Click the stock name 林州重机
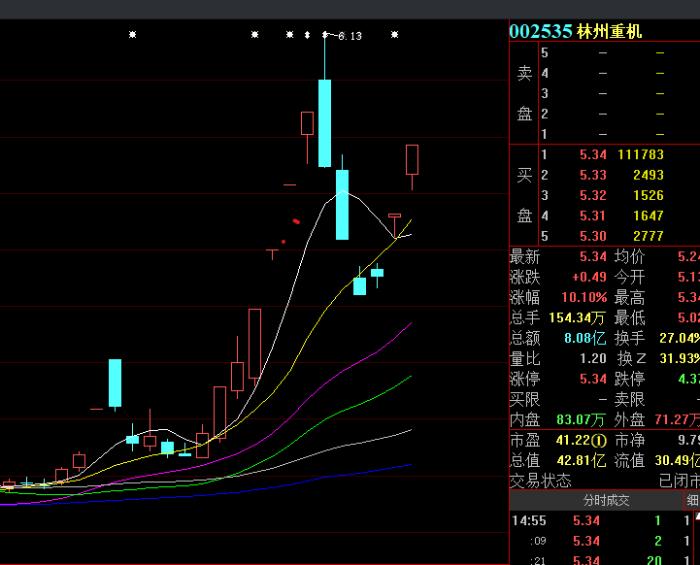This screenshot has height=565, width=700. pyautogui.click(x=610, y=31)
